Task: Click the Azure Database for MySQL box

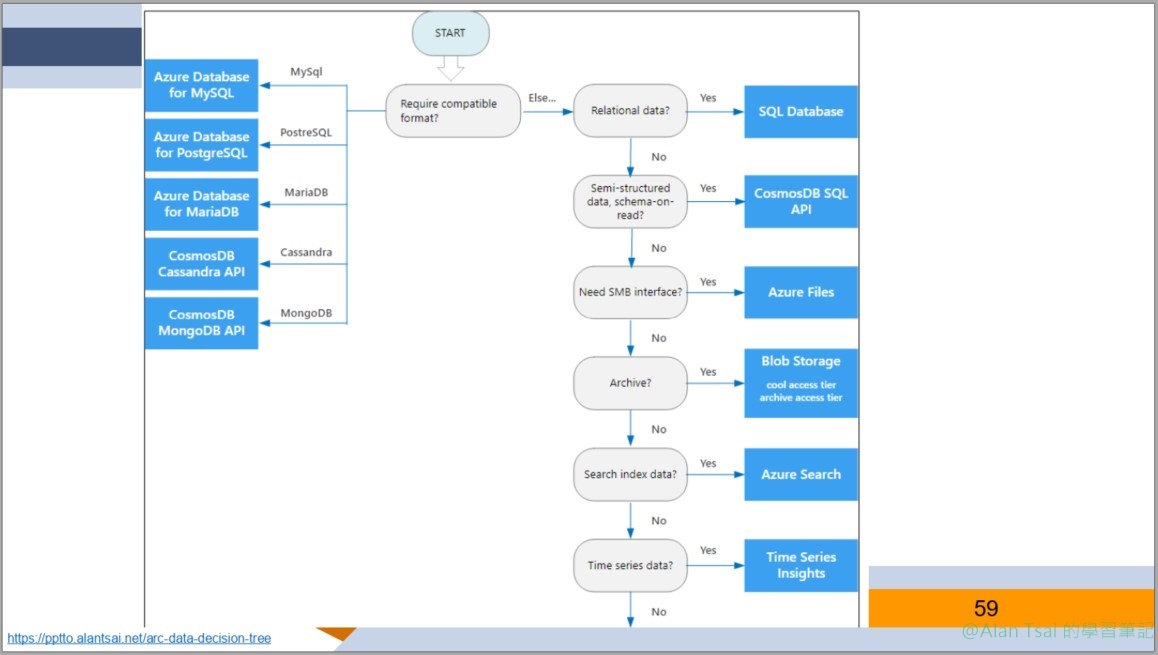Action: [x=202, y=85]
